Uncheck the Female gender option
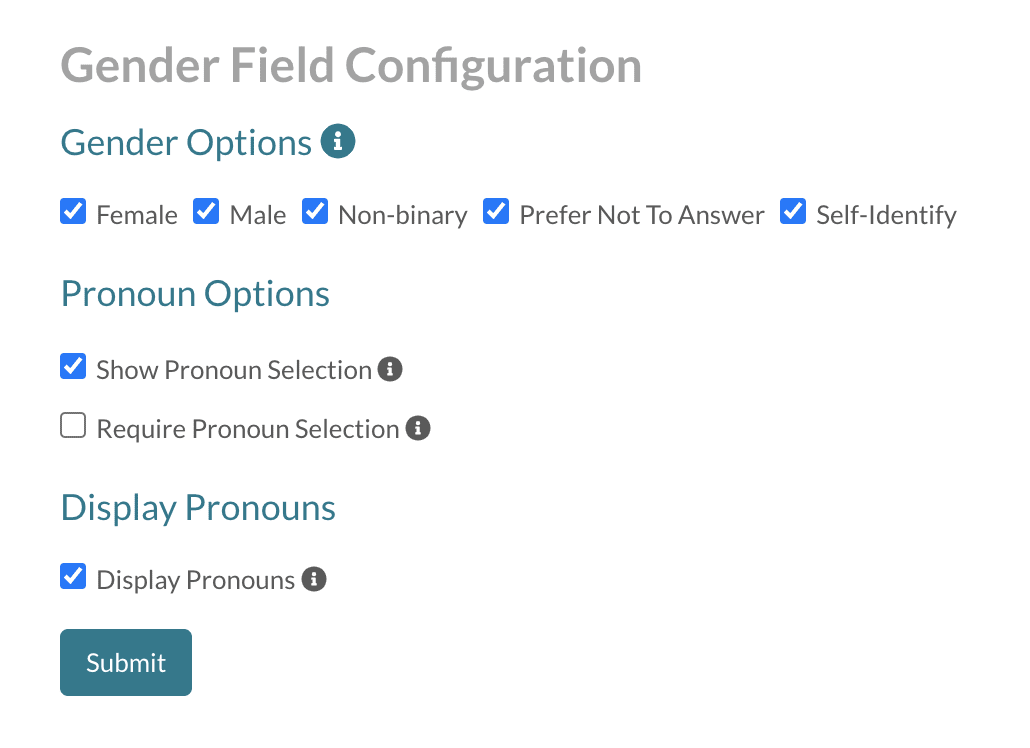Image resolution: width=1030 pixels, height=748 pixels. point(72,211)
